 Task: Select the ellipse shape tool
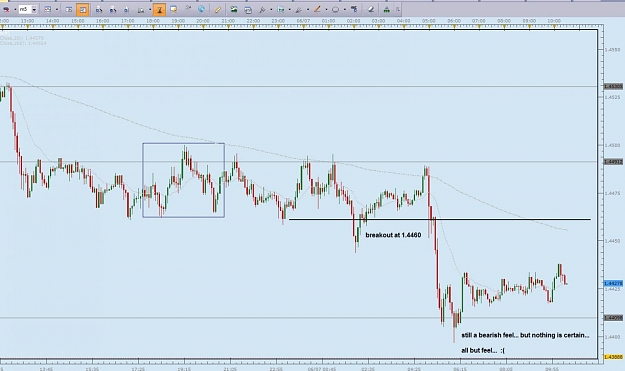[336, 10]
